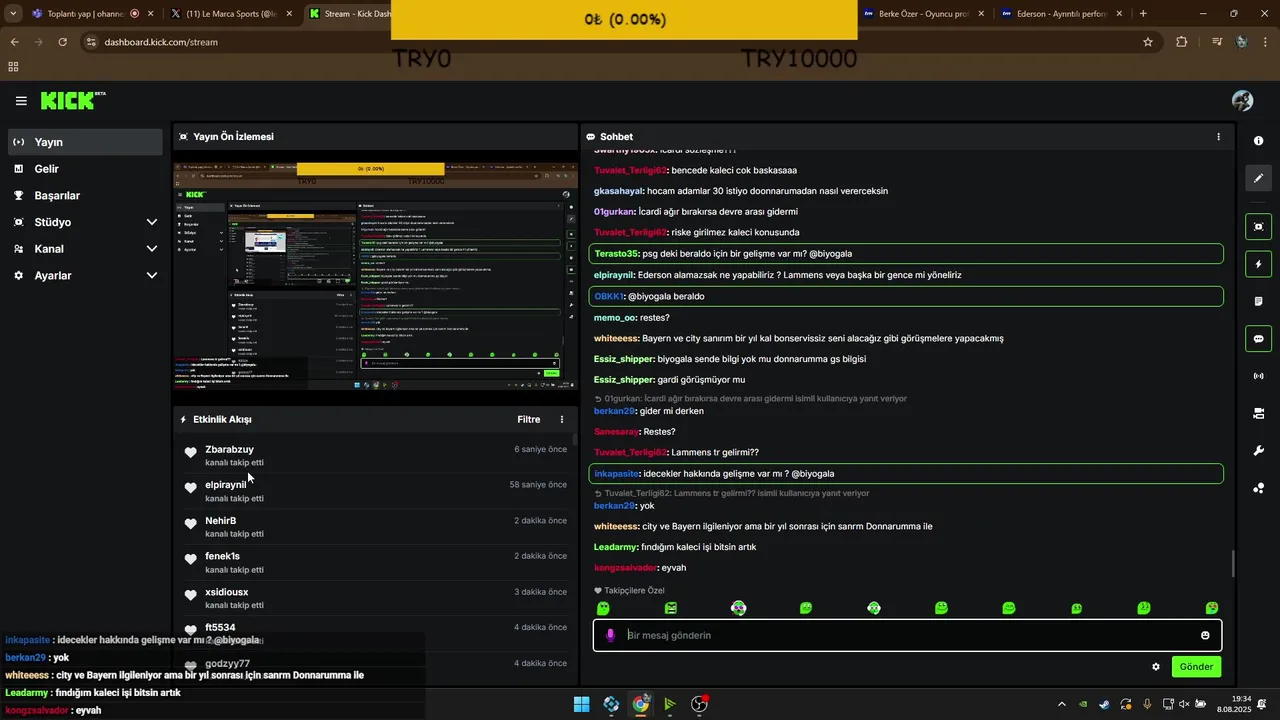Select Başarılar in the left sidebar
The height and width of the screenshot is (720, 1280).
[x=85, y=195]
